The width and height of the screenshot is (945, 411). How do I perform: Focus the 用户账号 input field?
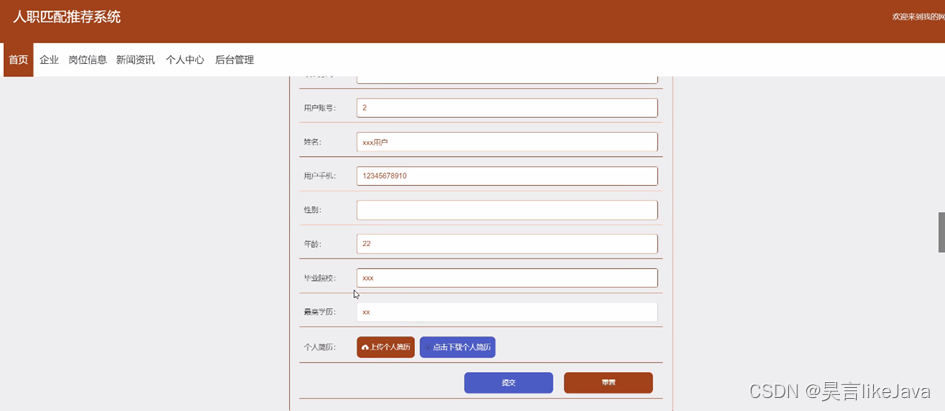pos(507,108)
